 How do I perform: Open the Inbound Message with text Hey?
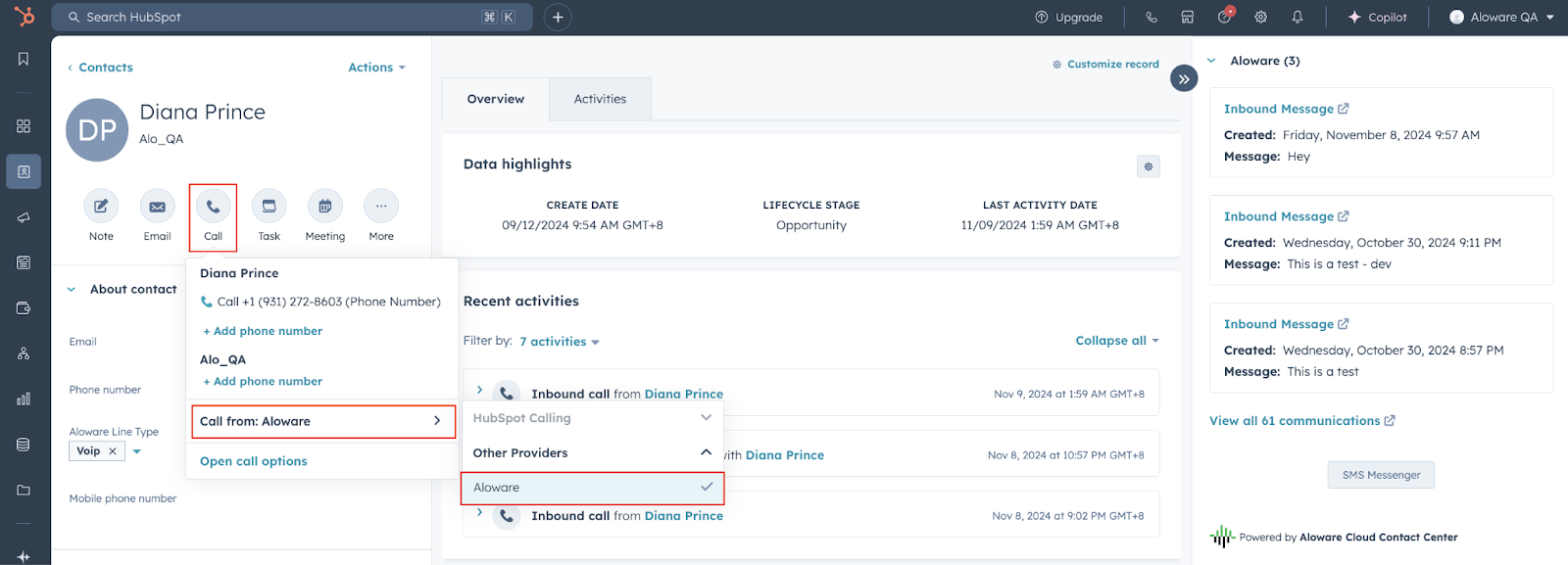1286,109
